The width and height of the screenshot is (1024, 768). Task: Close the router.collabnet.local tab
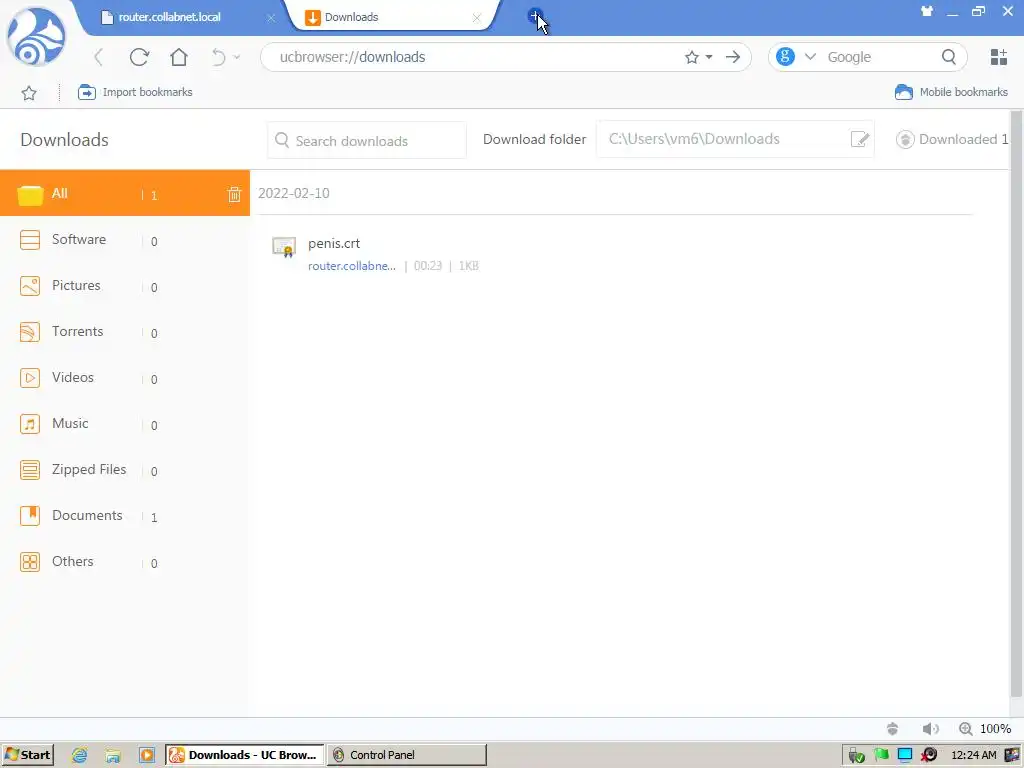(271, 18)
